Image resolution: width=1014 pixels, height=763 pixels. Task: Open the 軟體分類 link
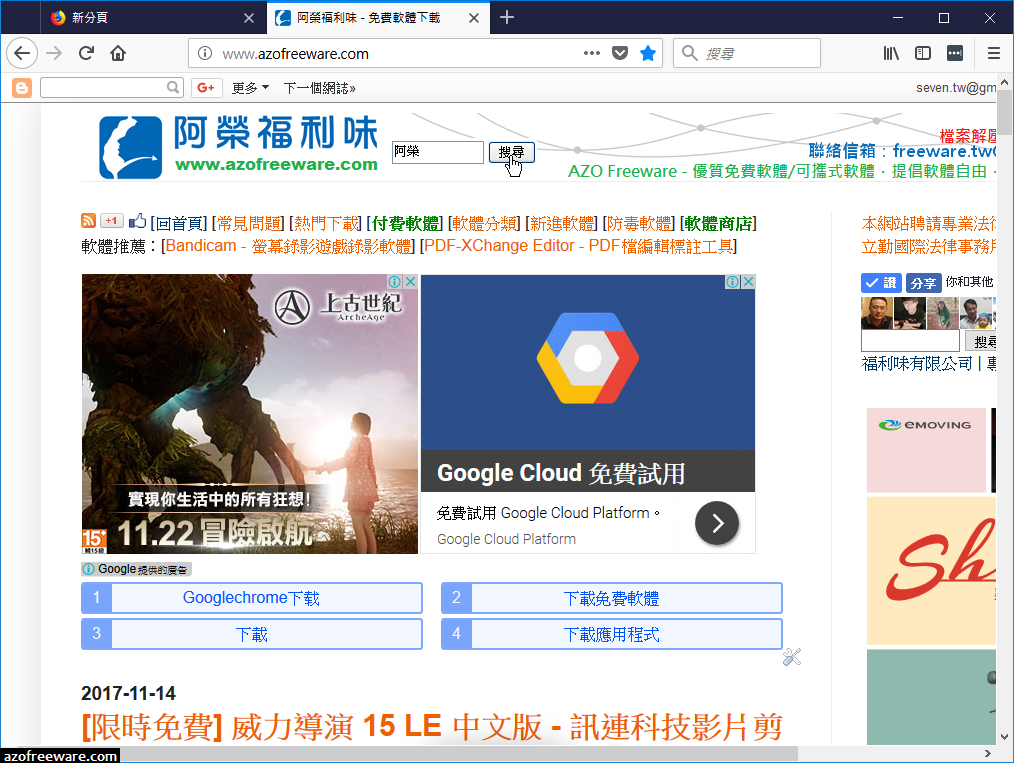click(484, 224)
